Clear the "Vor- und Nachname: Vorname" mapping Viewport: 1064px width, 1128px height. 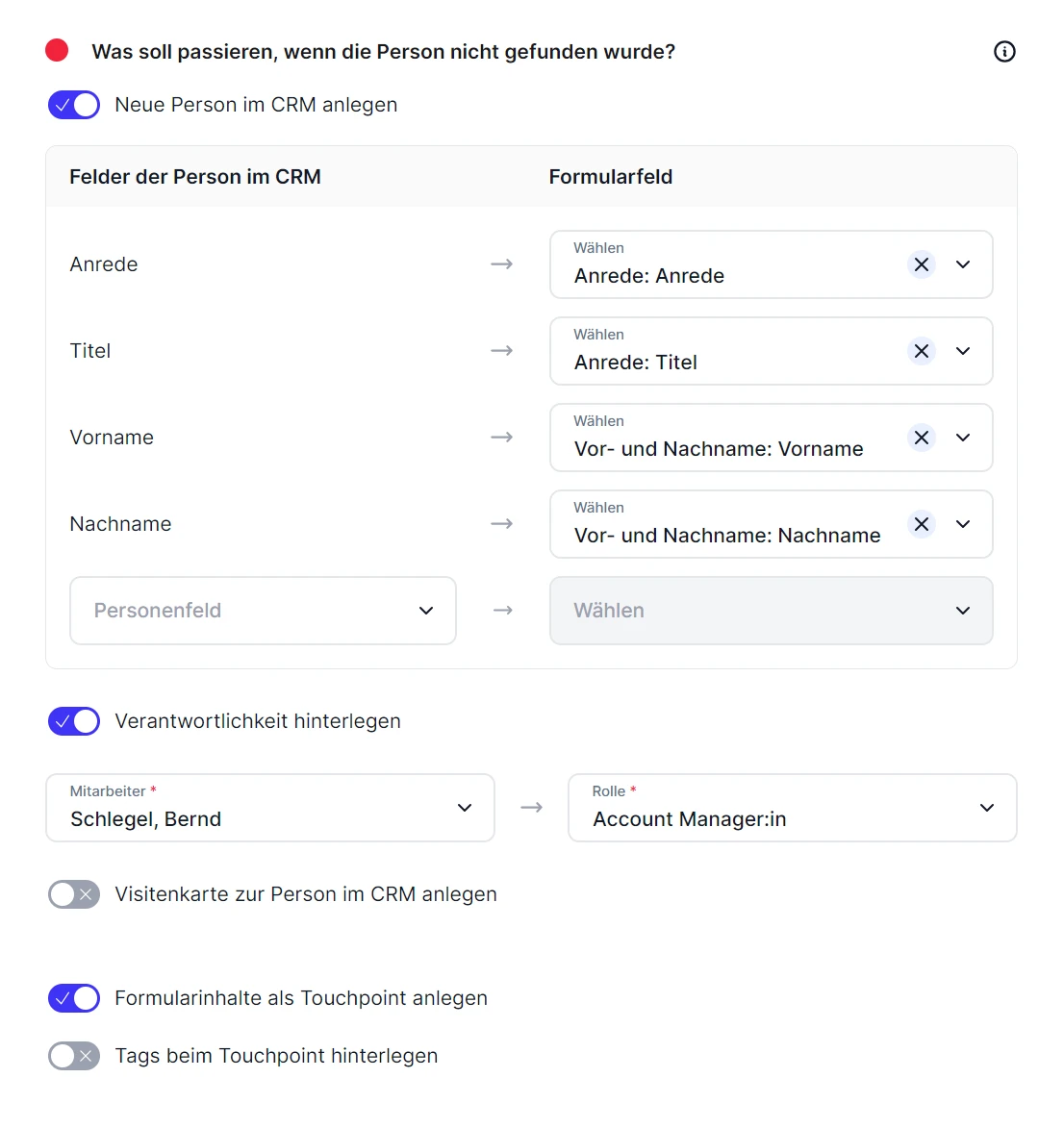coord(921,438)
